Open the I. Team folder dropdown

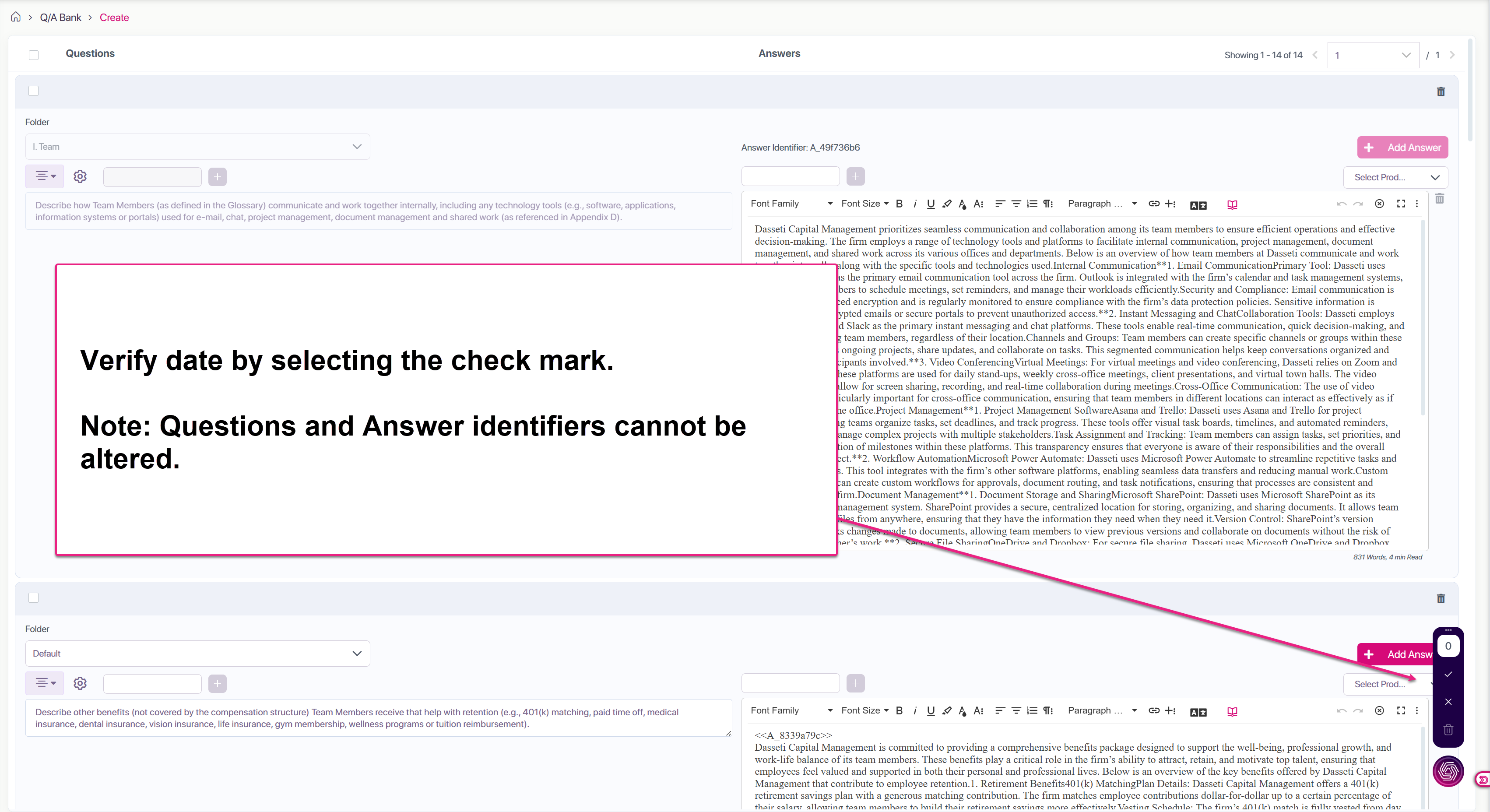(197, 147)
